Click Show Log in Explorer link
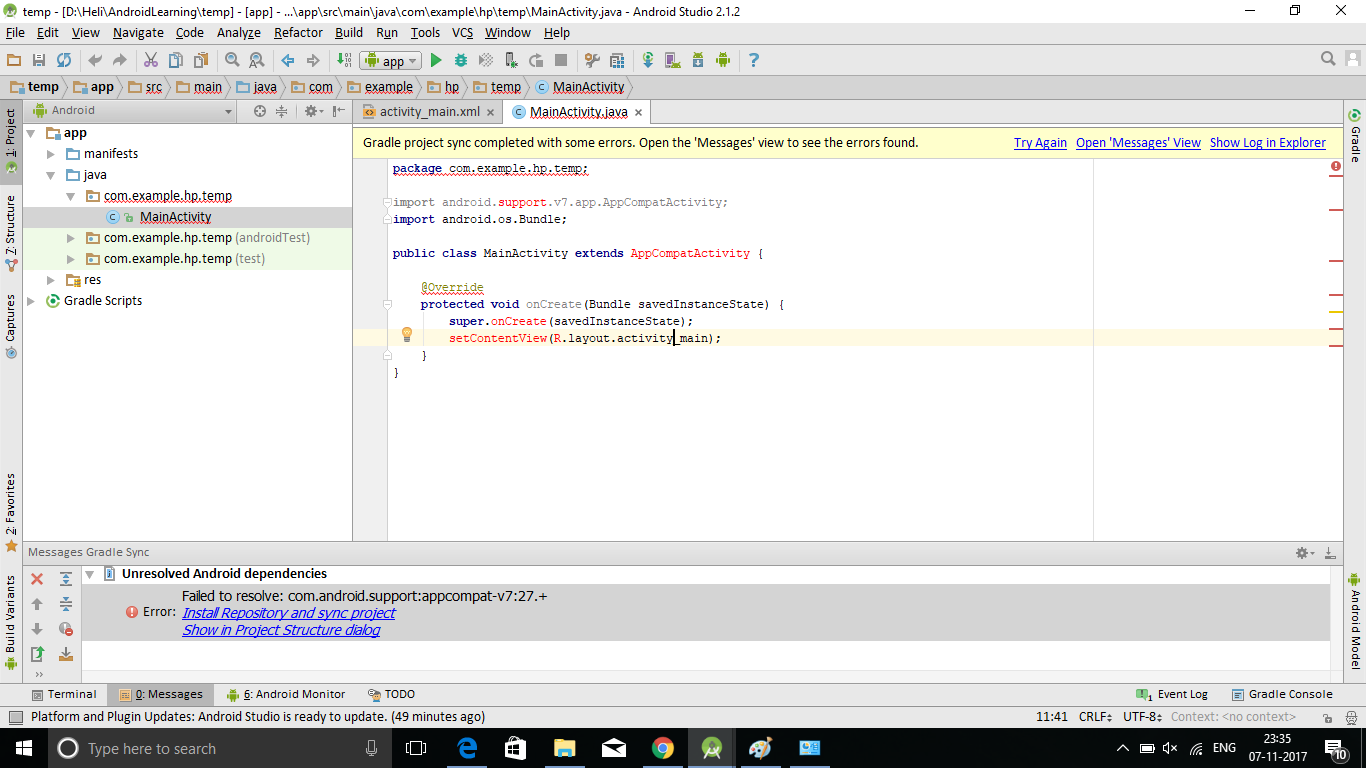This screenshot has width=1366, height=768. click(1268, 143)
